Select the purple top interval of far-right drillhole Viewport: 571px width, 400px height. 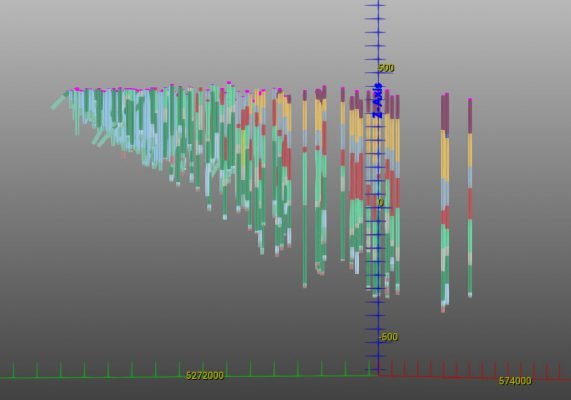tap(470, 116)
